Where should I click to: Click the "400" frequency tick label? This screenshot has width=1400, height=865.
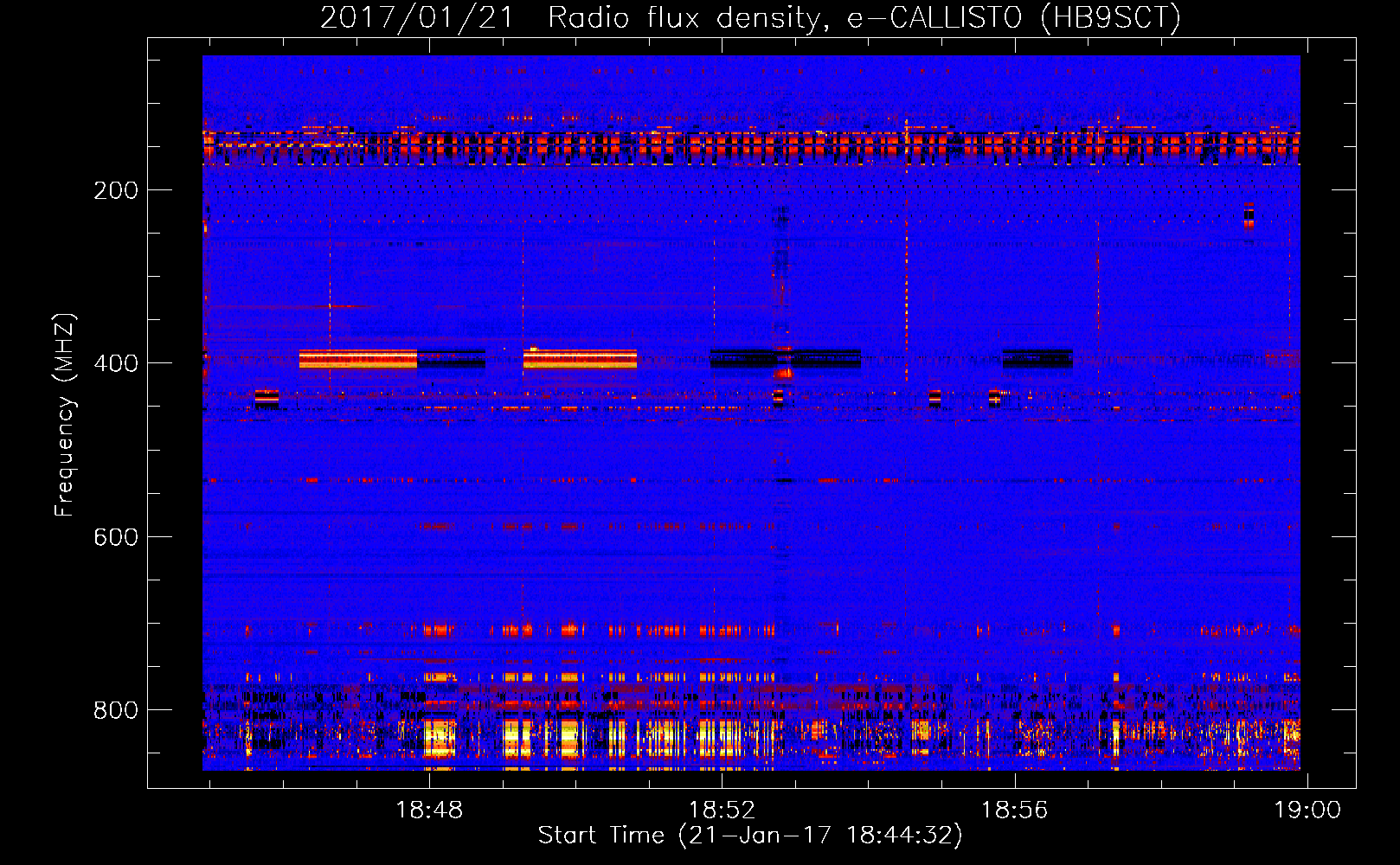pos(116,363)
